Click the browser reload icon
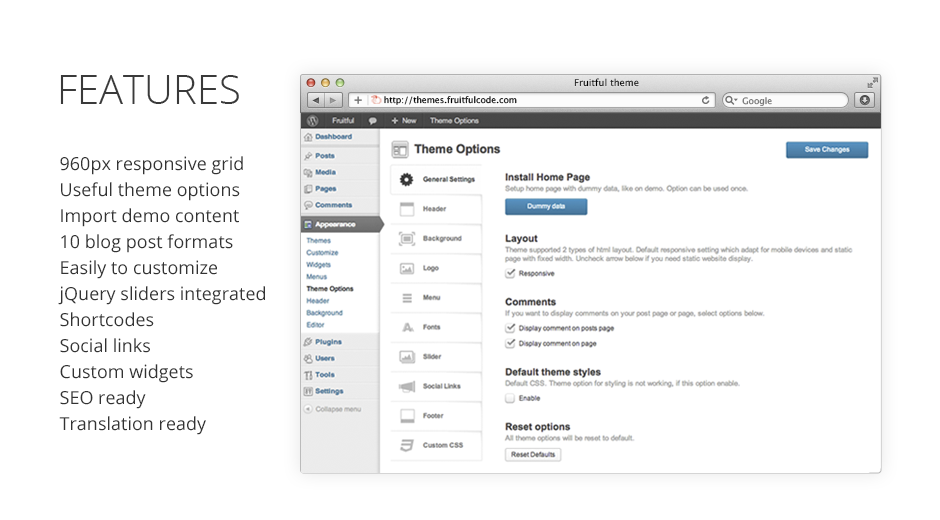The height and width of the screenshot is (520, 940). coord(706,100)
